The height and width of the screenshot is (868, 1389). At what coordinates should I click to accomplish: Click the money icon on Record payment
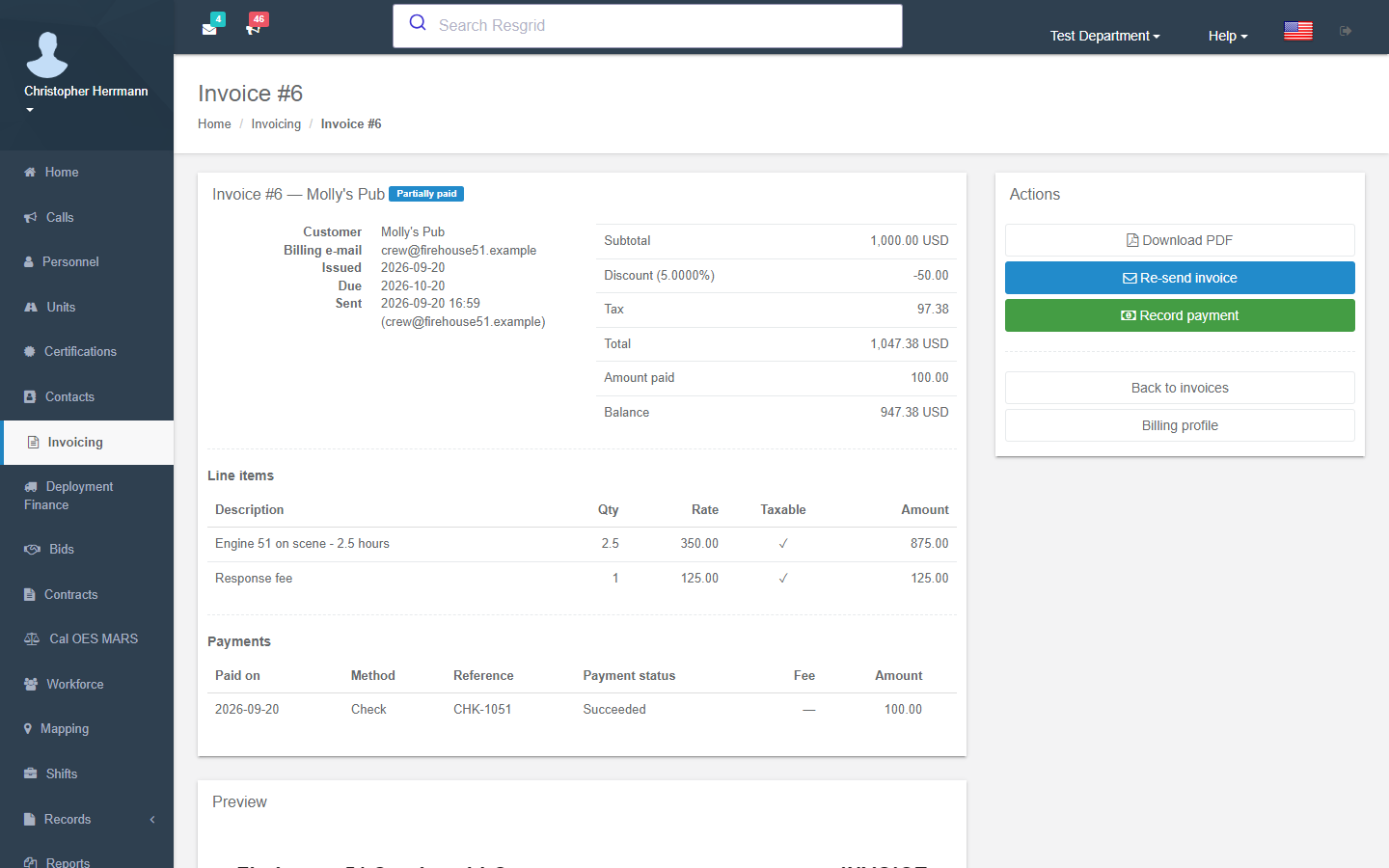tap(1128, 315)
